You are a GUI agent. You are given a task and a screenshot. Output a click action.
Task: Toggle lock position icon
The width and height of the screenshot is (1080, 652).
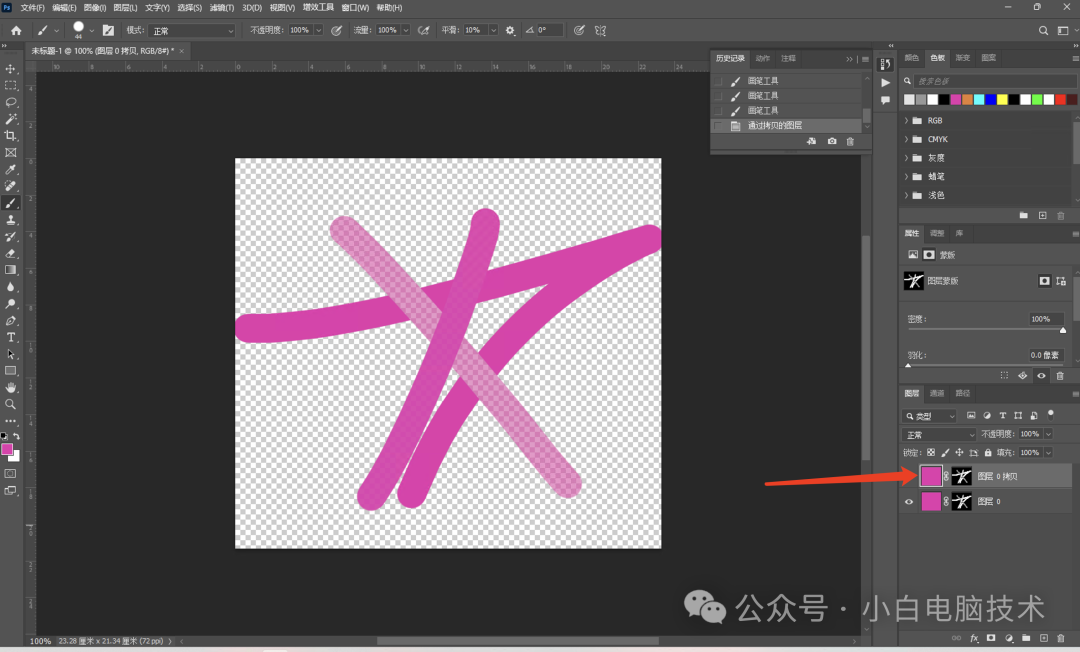pos(959,452)
